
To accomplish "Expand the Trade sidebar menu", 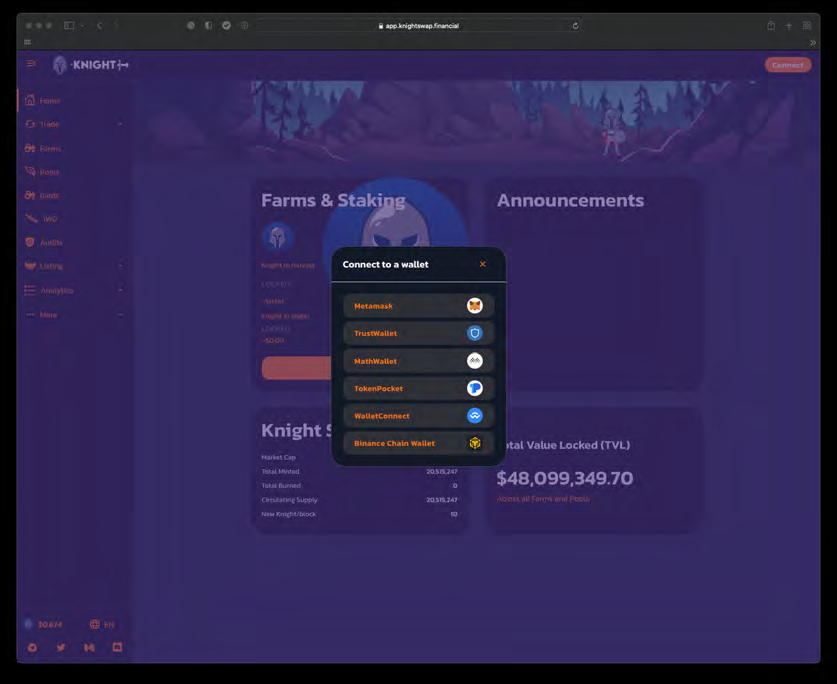I will [73, 124].
